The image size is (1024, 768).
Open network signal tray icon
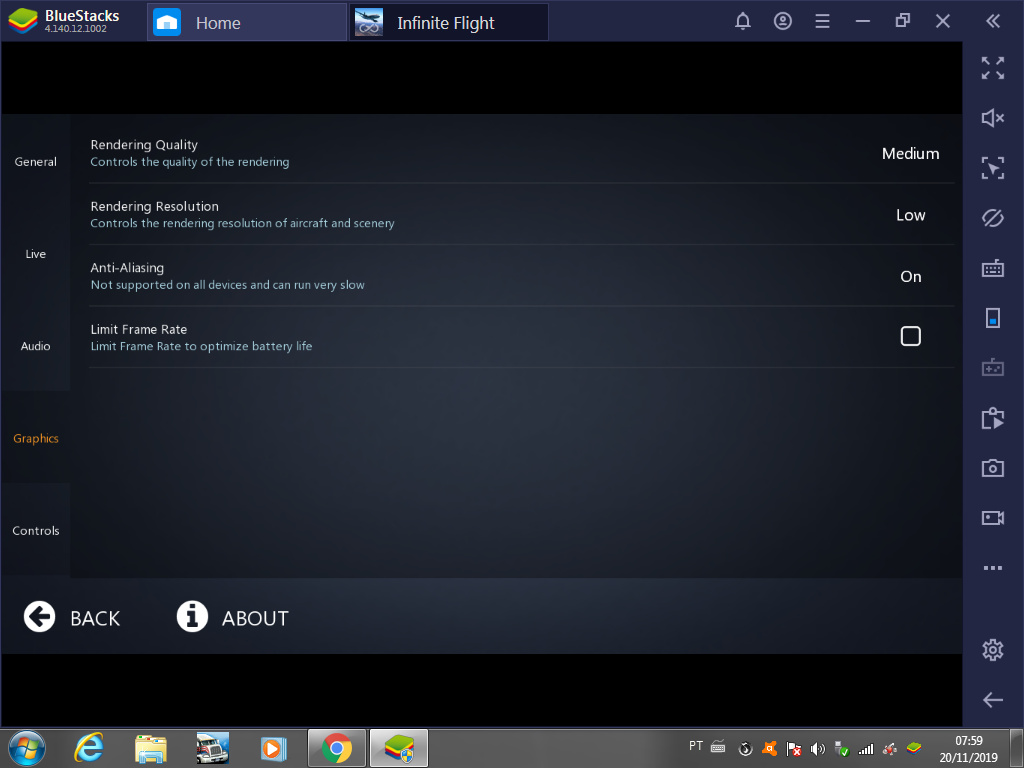[865, 748]
